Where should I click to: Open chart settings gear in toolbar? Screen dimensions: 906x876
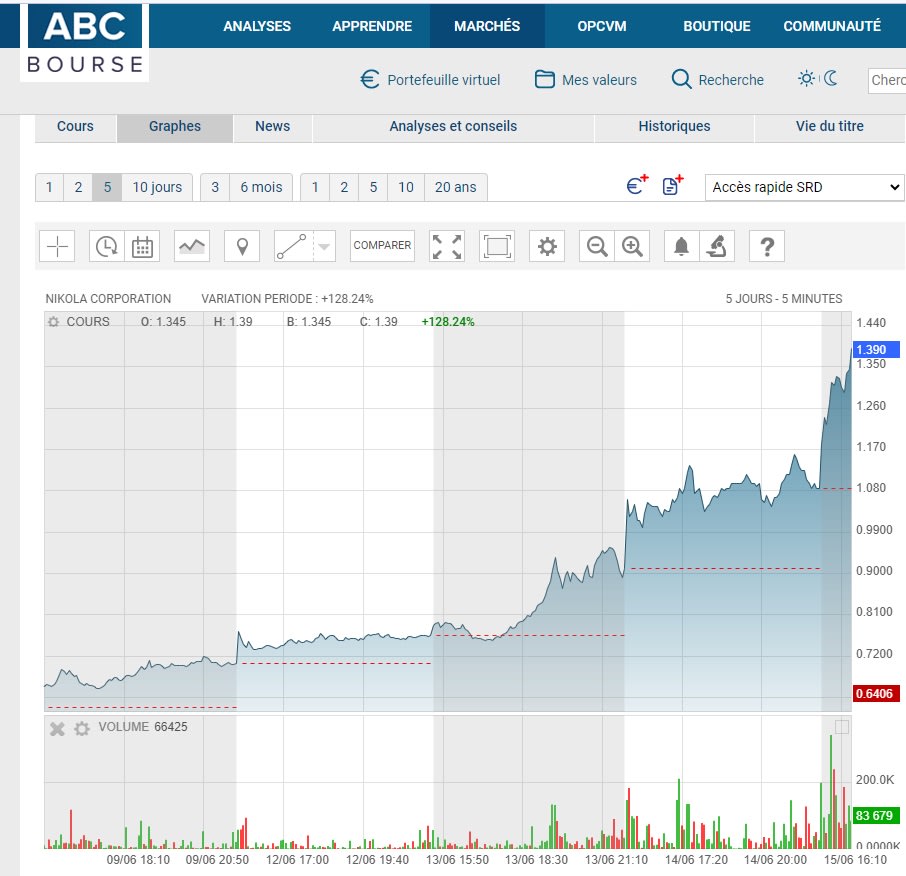547,246
